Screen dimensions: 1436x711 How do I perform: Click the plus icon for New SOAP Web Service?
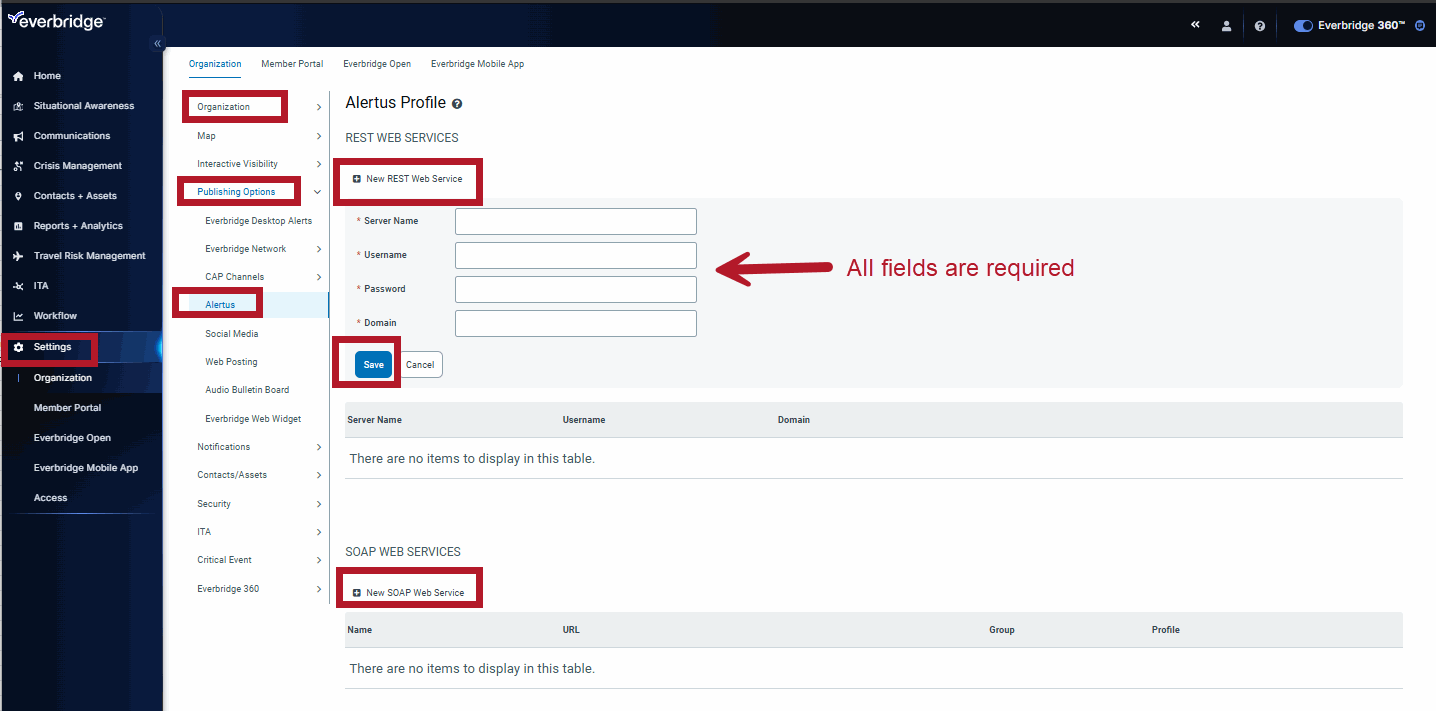(x=357, y=593)
